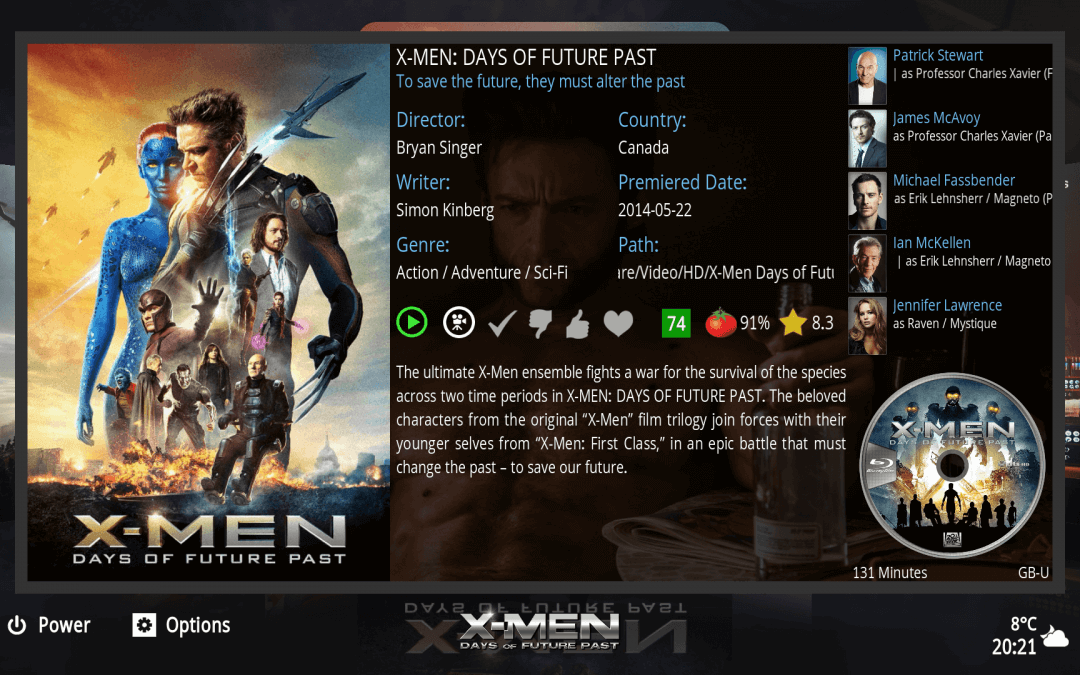Select Jennifer Lawrence cast entry
This screenshot has height=675, width=1080.
coord(950,326)
